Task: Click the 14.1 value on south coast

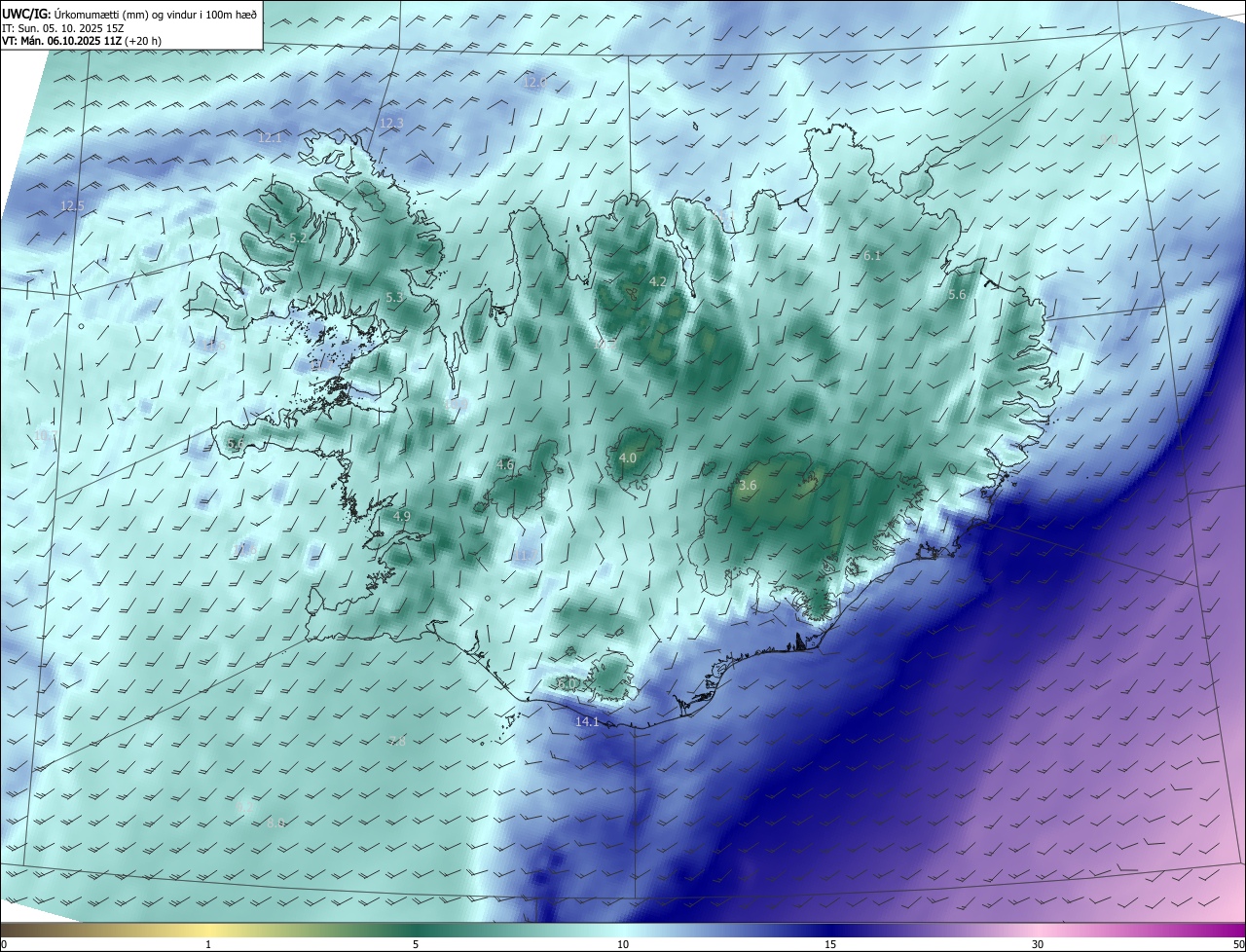Action: 587,721
